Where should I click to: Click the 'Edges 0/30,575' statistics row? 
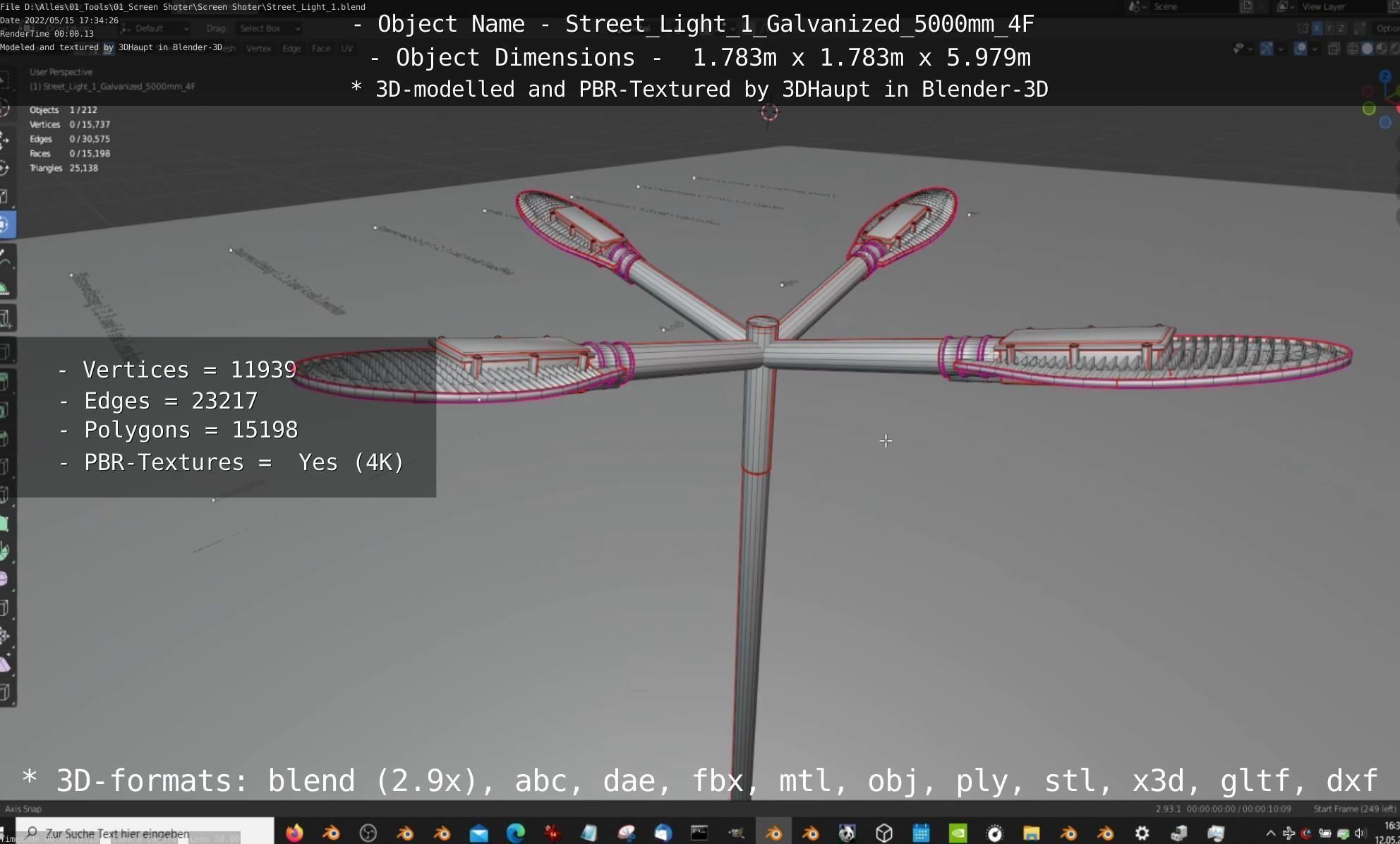[70, 139]
